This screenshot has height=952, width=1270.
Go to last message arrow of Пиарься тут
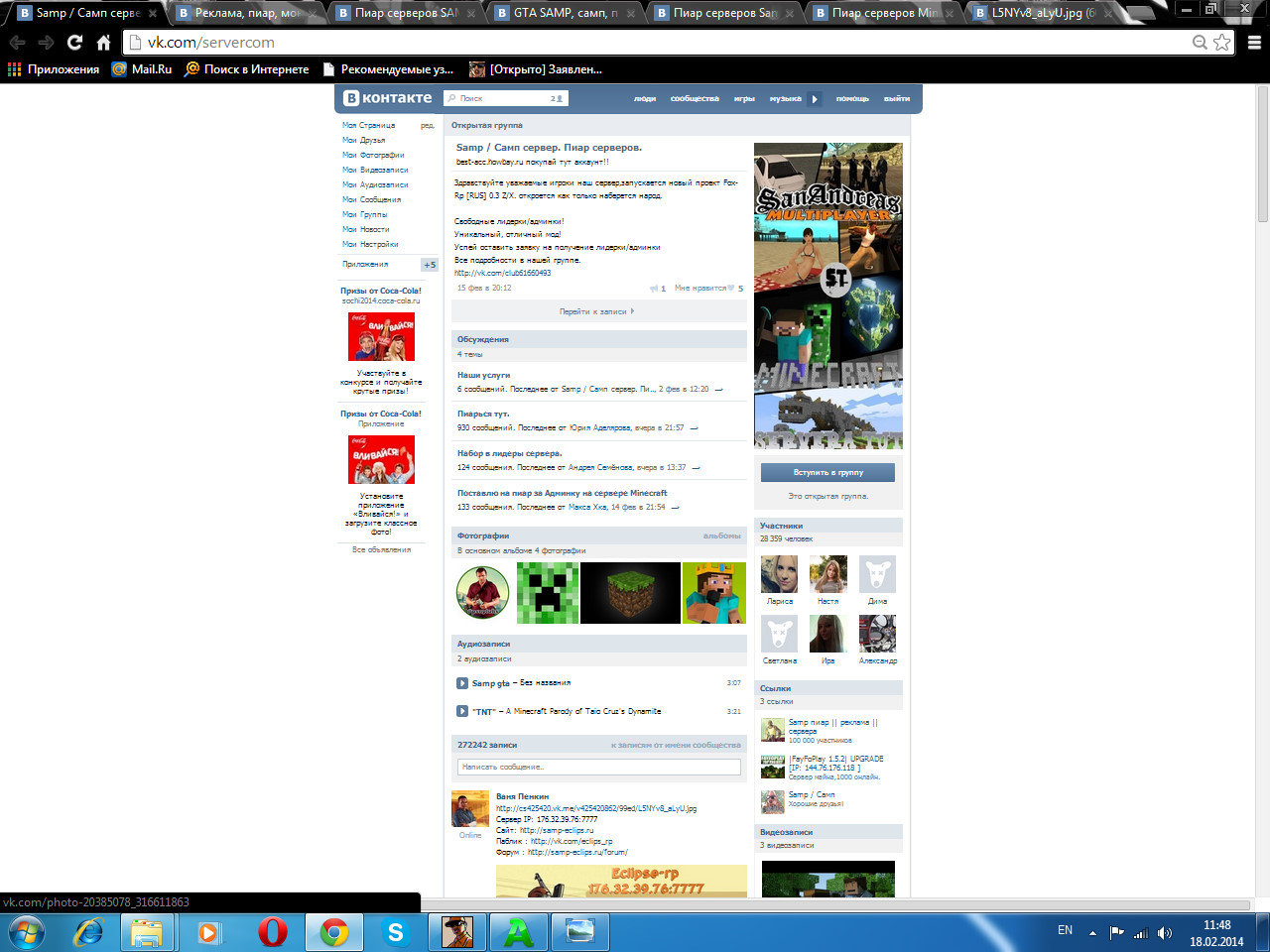[x=694, y=428]
